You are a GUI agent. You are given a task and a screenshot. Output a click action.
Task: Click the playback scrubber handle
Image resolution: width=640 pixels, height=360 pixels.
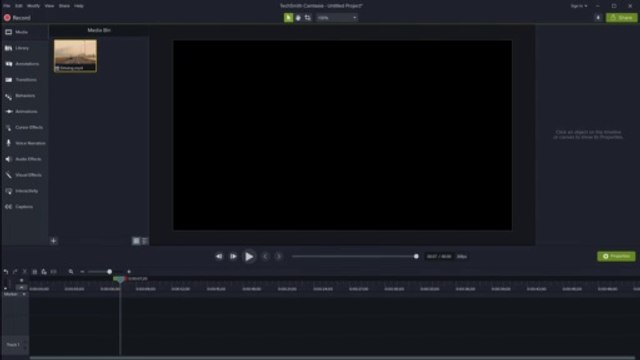click(416, 256)
